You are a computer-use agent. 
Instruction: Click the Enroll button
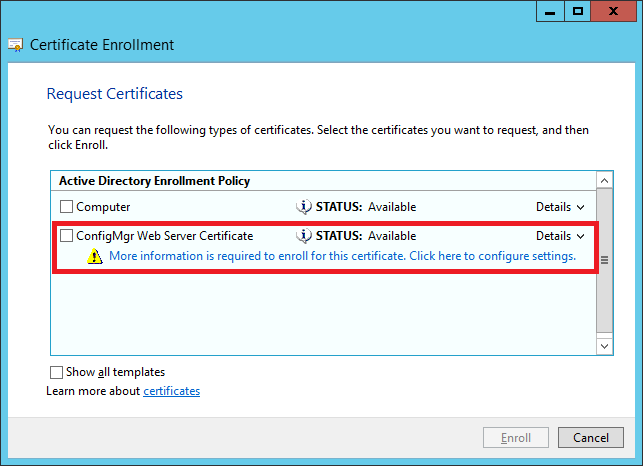click(515, 438)
